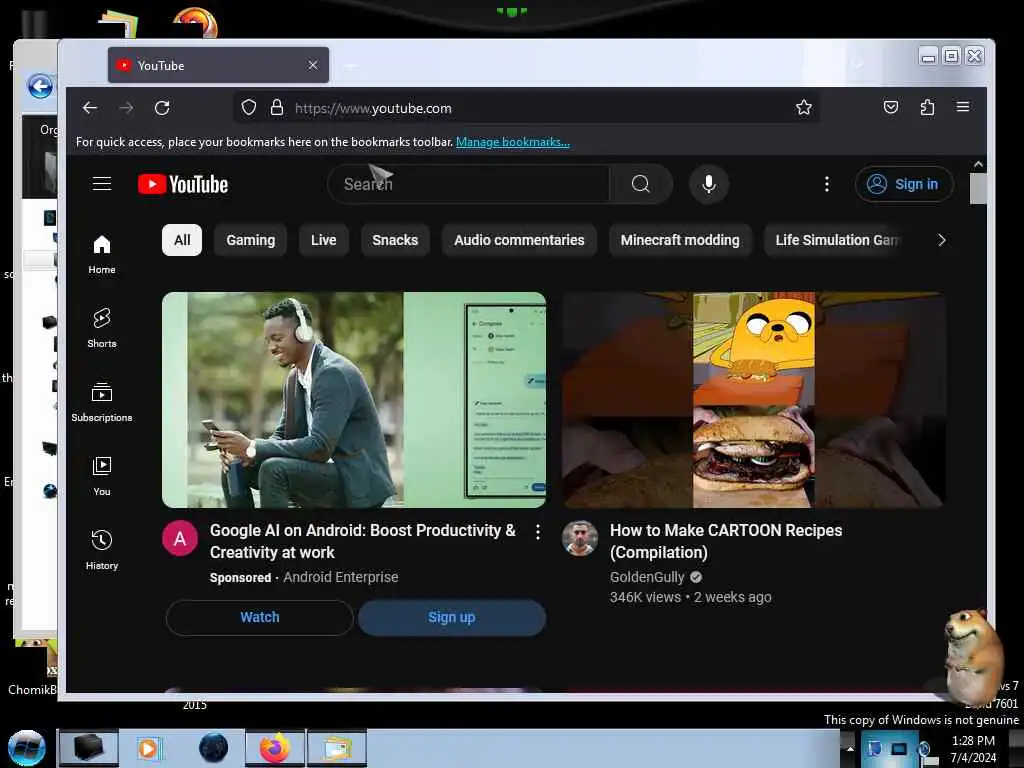Open the Firefox application menu
The width and height of the screenshot is (1024, 768).
963,106
